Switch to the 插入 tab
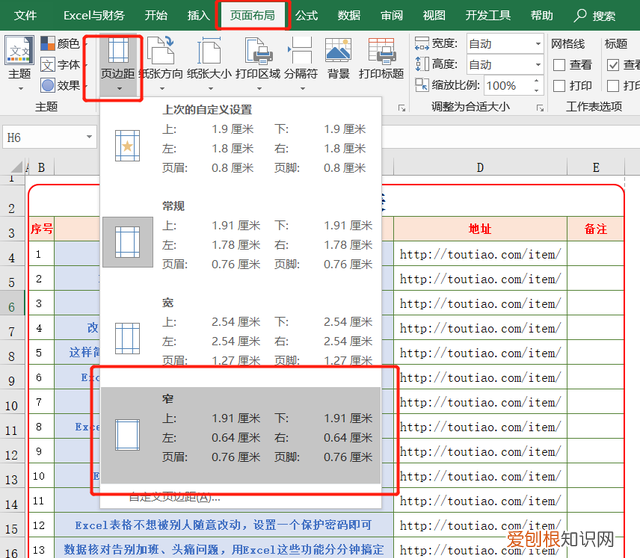Viewport: 640px width, 558px height. (198, 16)
